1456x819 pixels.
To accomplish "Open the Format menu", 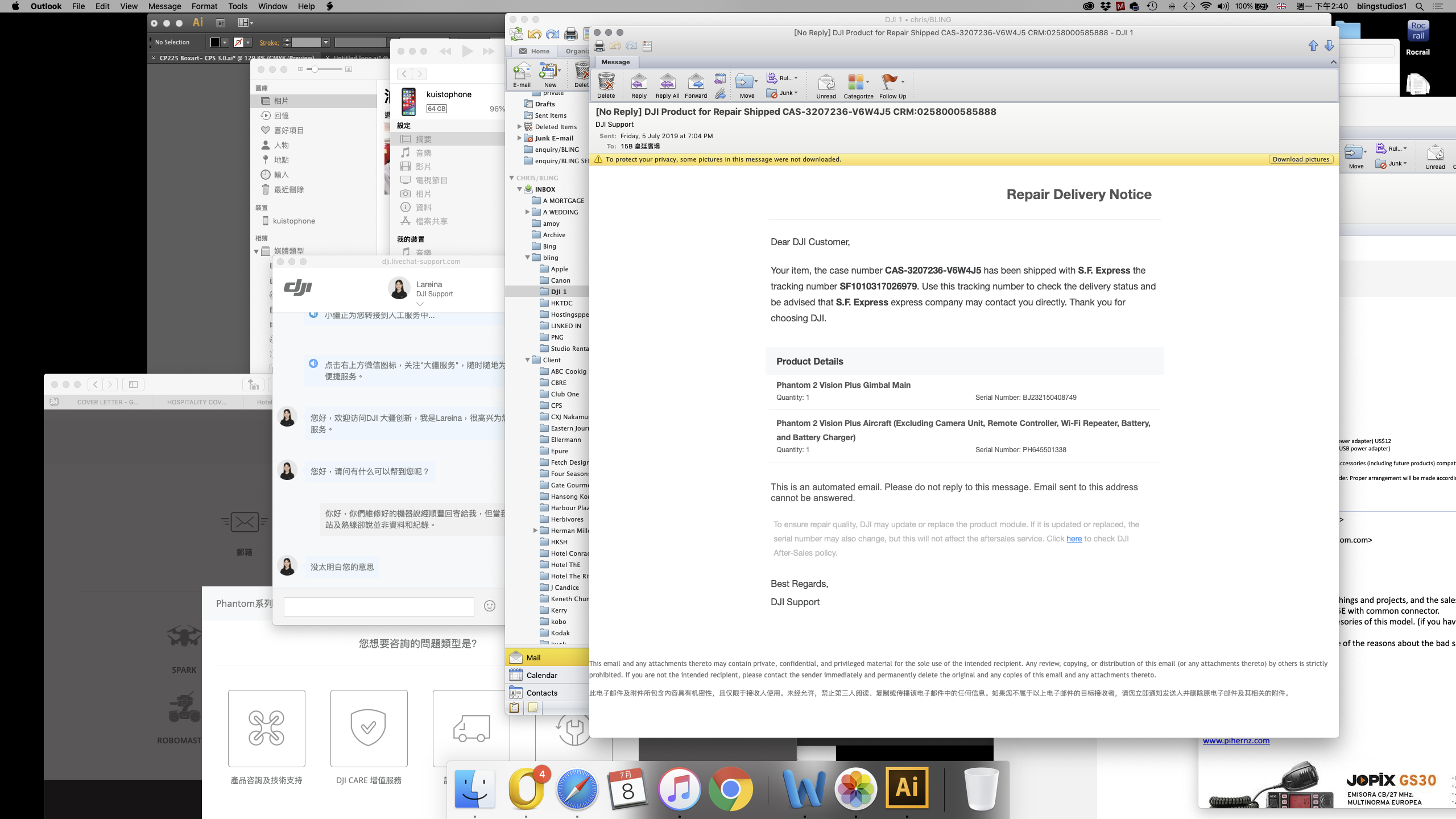I will 204,6.
